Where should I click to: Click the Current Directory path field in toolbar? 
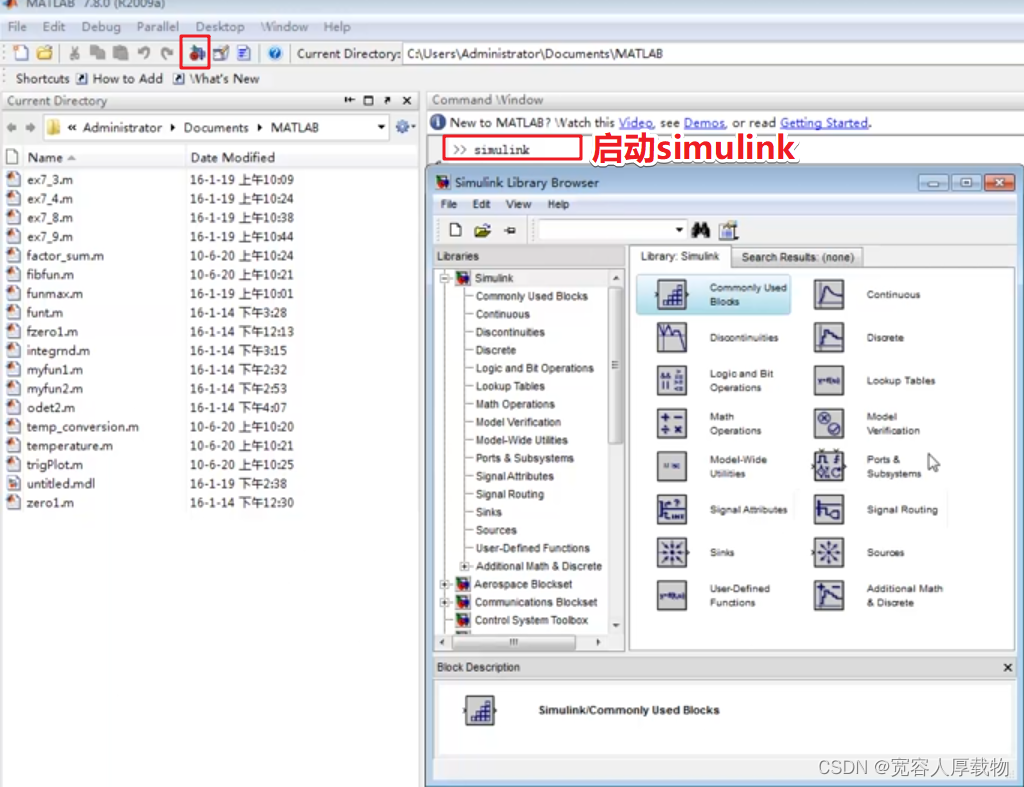tap(712, 54)
